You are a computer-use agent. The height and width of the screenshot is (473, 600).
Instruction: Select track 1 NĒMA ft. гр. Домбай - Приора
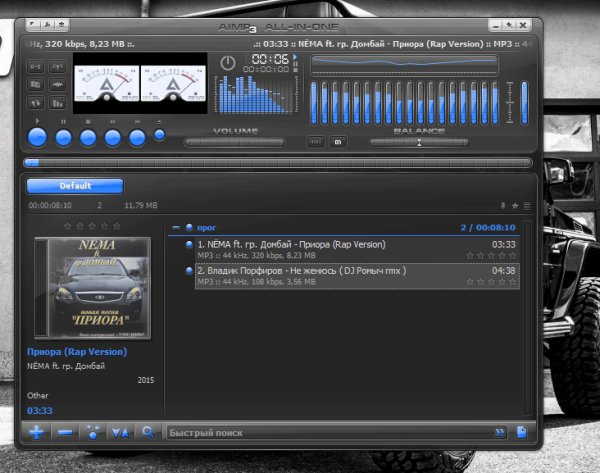click(357, 250)
